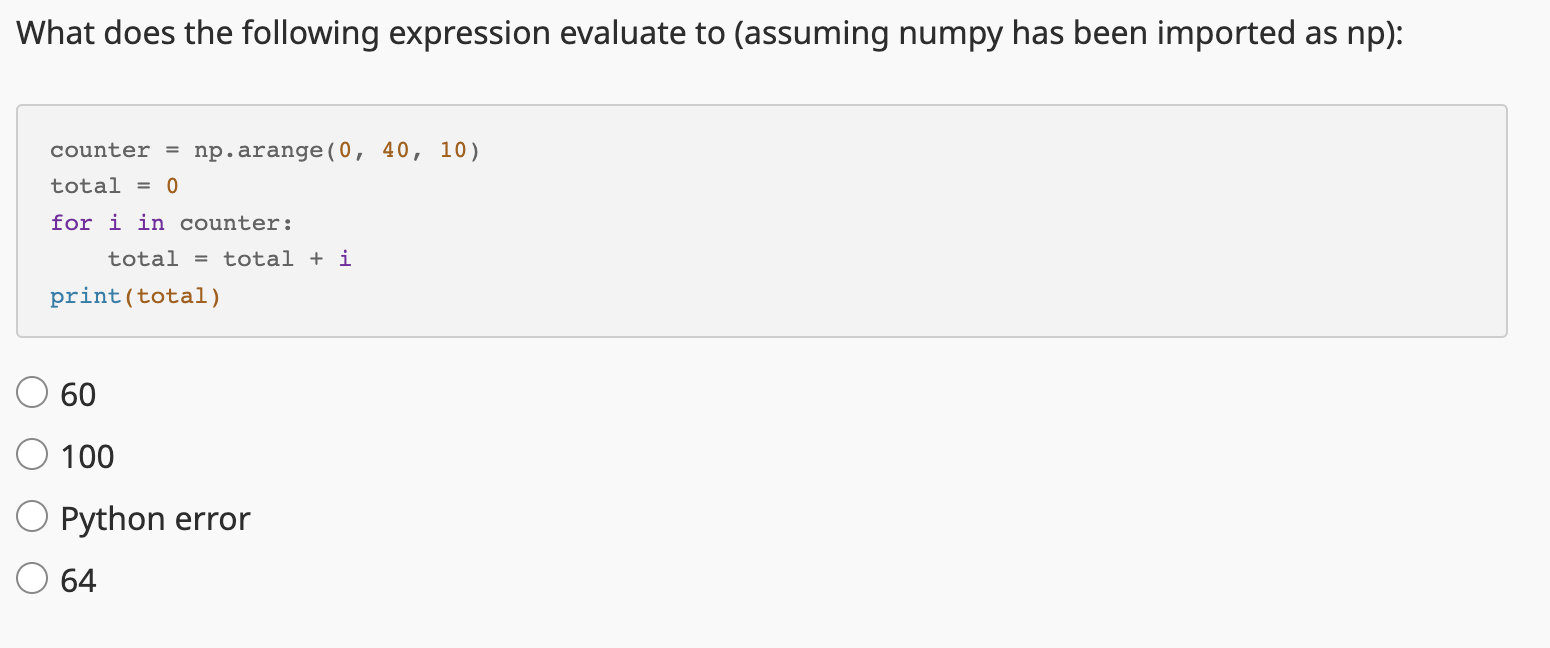Click the counter variable on the first code line

click(x=100, y=149)
